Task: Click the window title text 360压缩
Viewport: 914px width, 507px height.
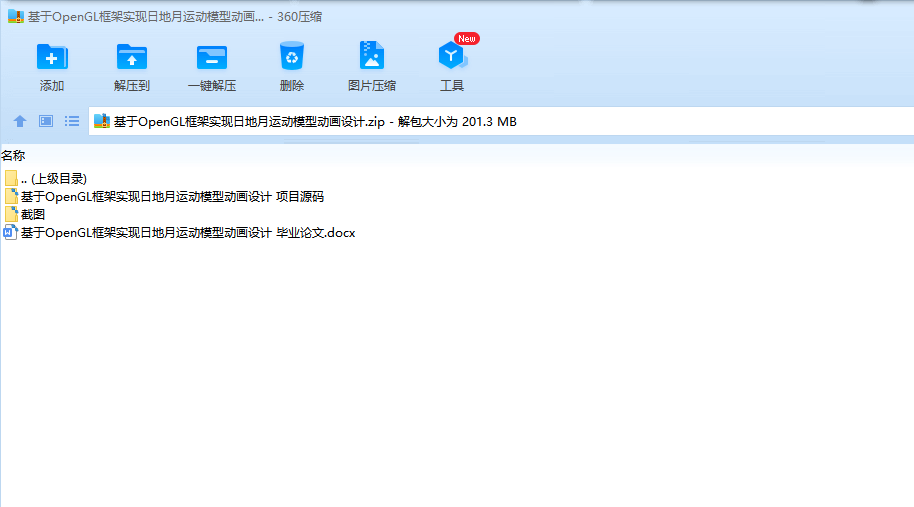Action: pyautogui.click(x=300, y=16)
